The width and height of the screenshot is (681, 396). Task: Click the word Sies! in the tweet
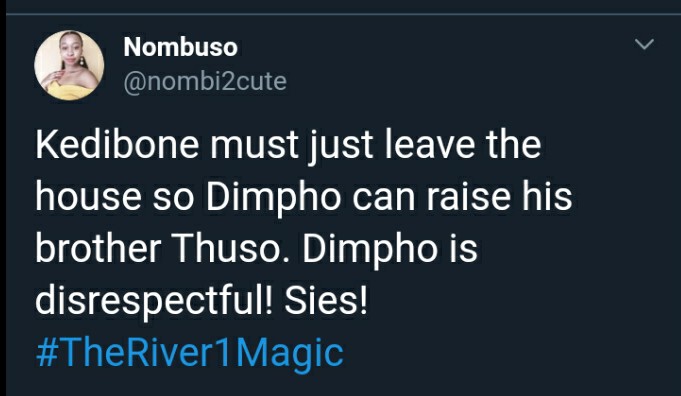326,303
